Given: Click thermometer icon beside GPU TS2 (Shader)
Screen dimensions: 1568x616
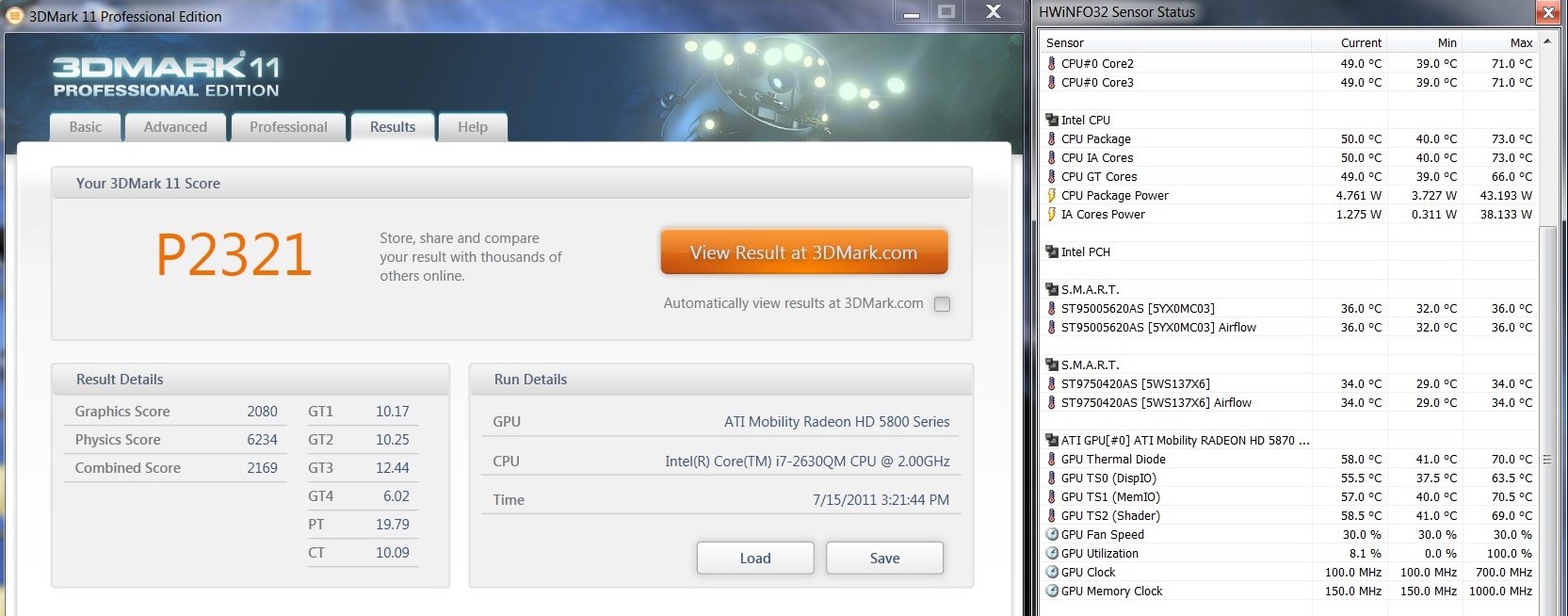Looking at the screenshot, I should [1052, 515].
